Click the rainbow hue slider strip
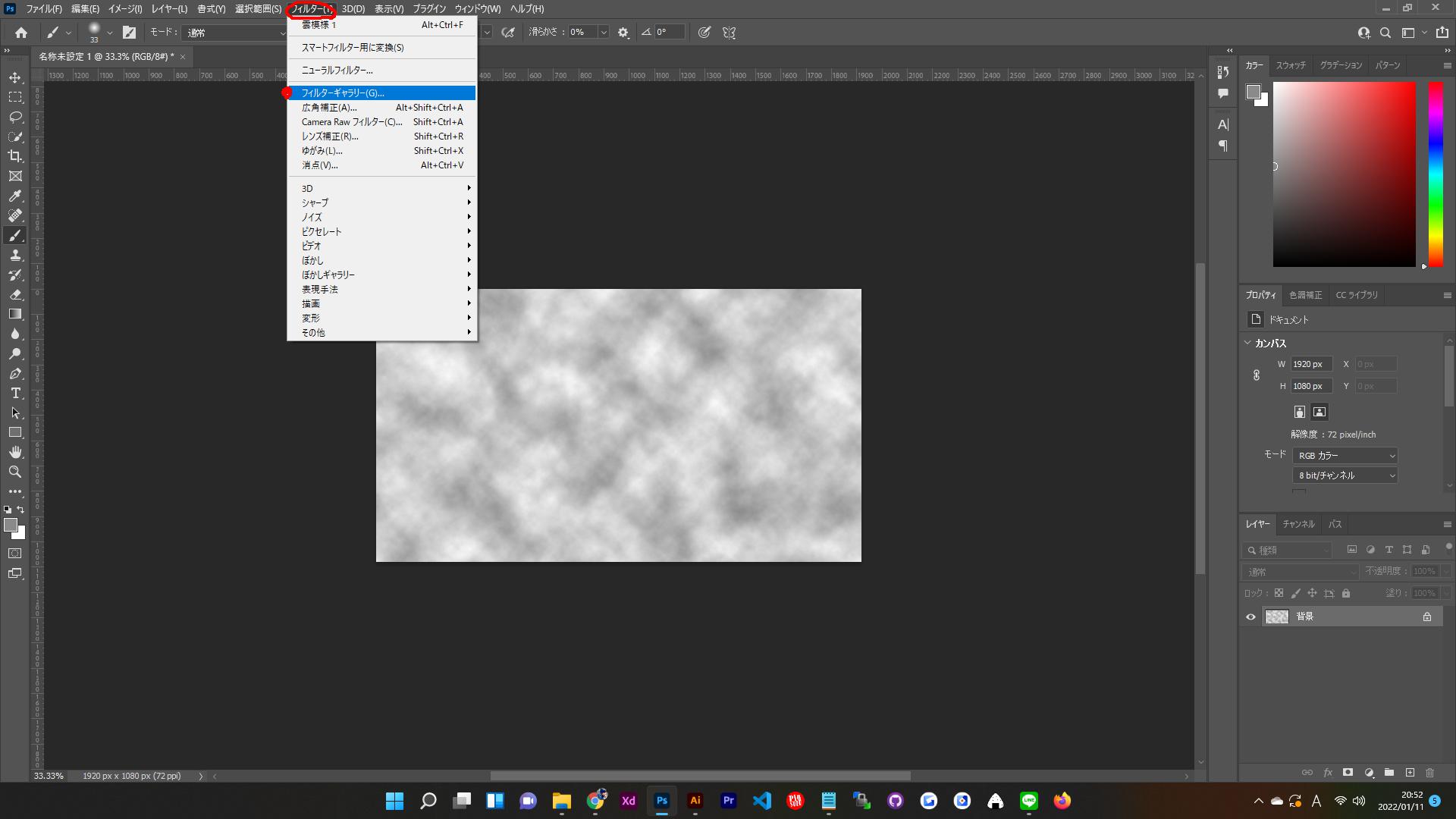The height and width of the screenshot is (819, 1456). [x=1436, y=174]
